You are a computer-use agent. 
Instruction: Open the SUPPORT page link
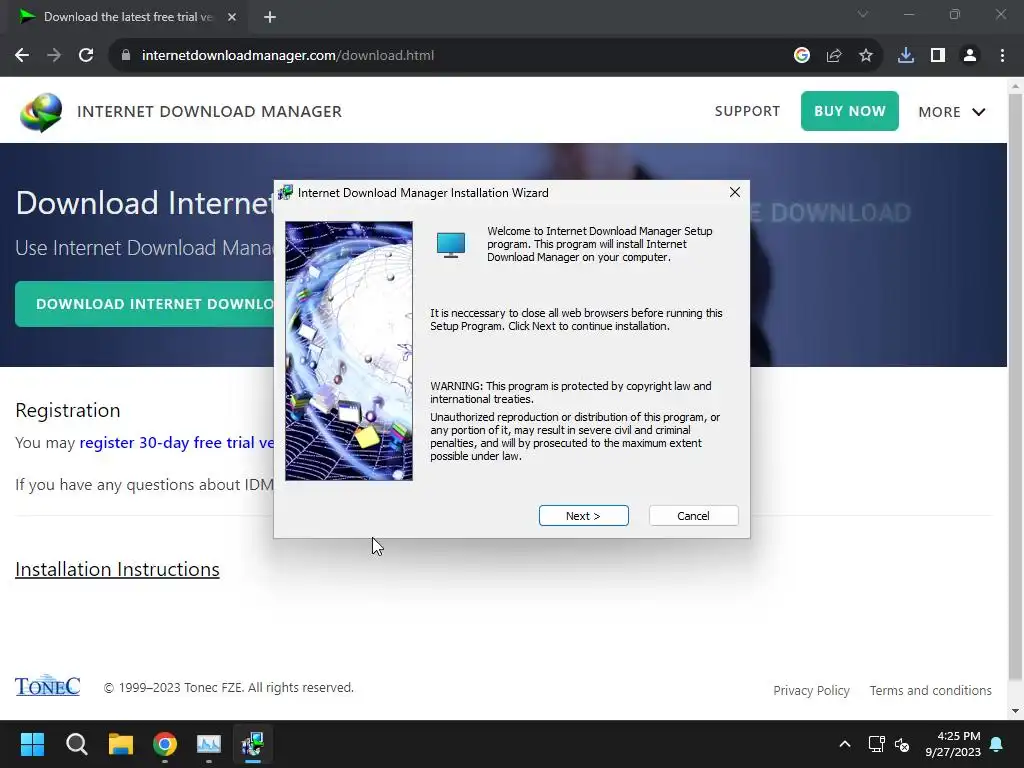[x=747, y=111]
